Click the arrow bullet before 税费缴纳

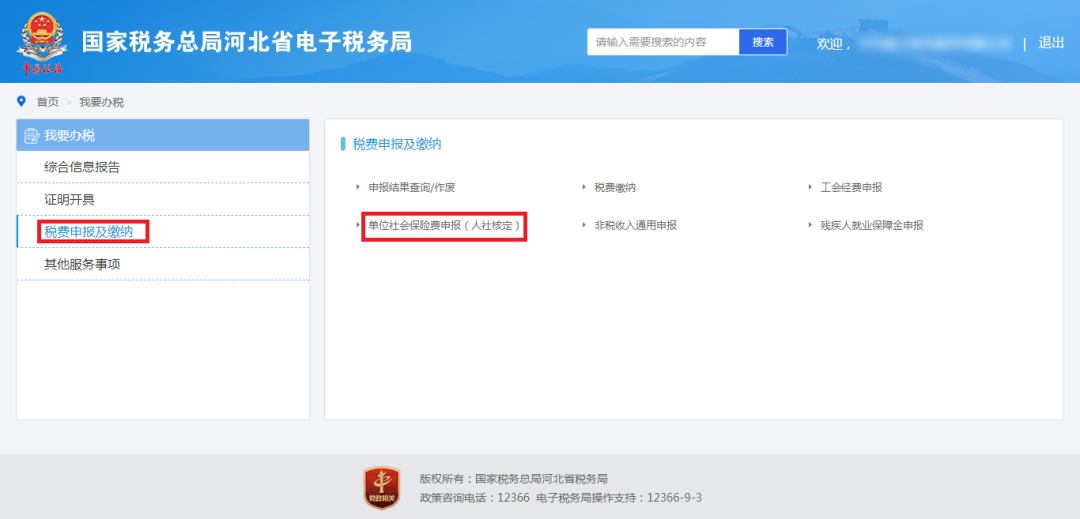584,186
